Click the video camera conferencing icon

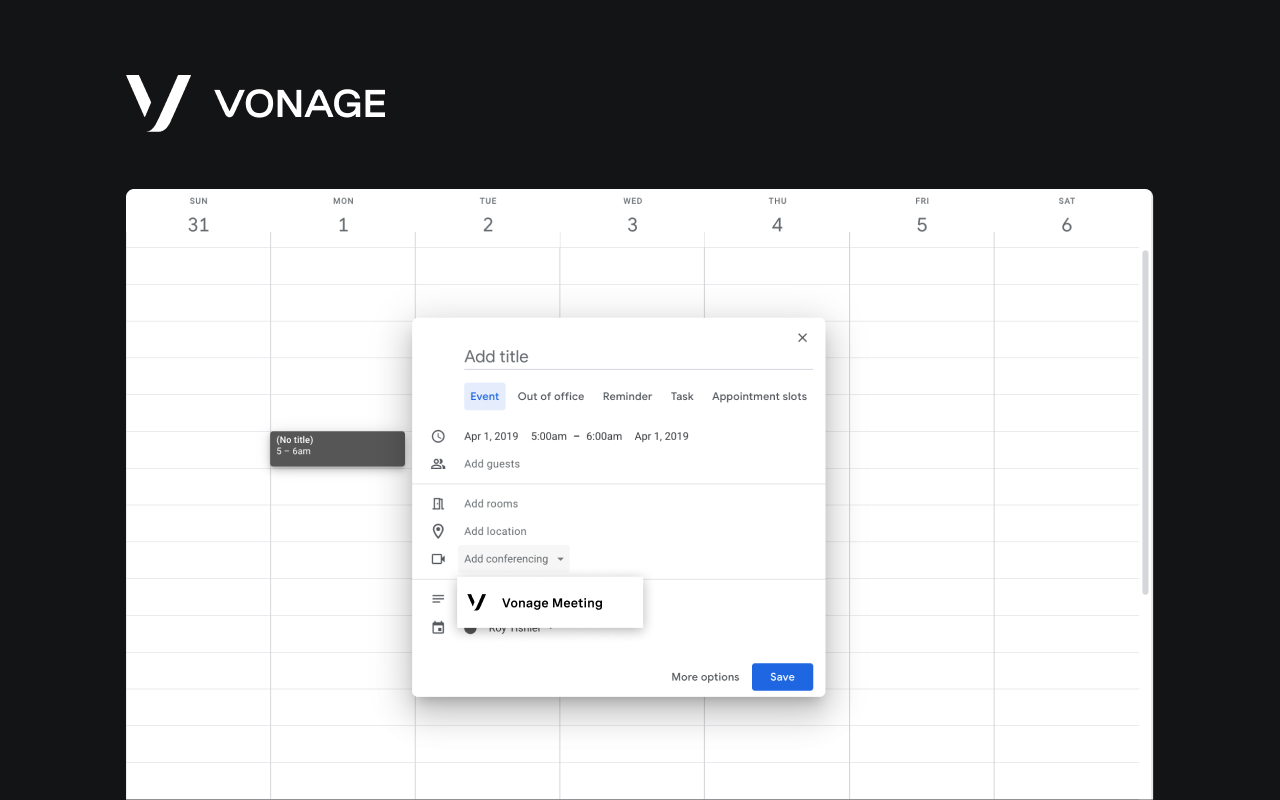pos(438,559)
